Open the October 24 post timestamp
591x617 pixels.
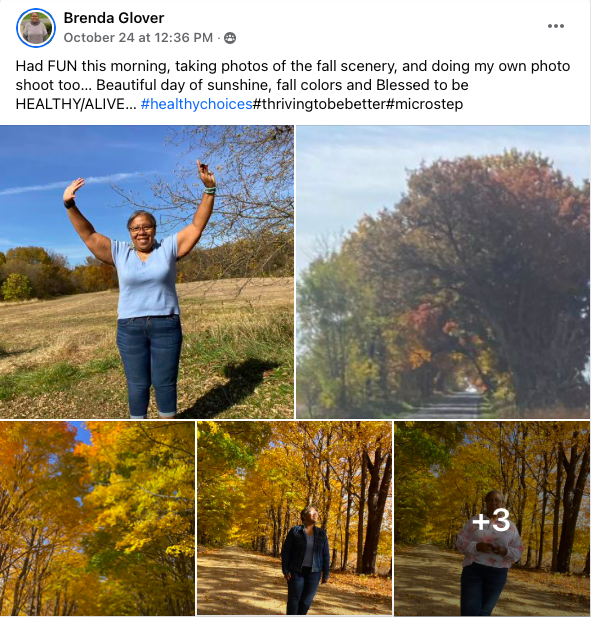point(138,38)
